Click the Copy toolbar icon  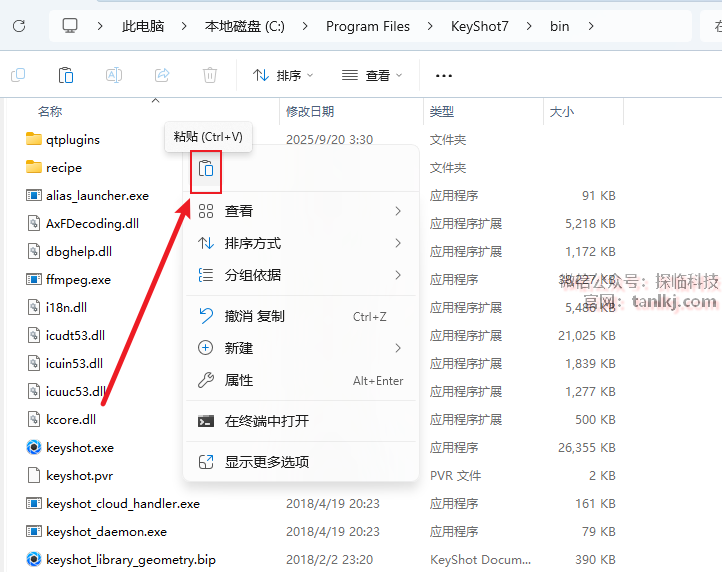[x=18, y=75]
